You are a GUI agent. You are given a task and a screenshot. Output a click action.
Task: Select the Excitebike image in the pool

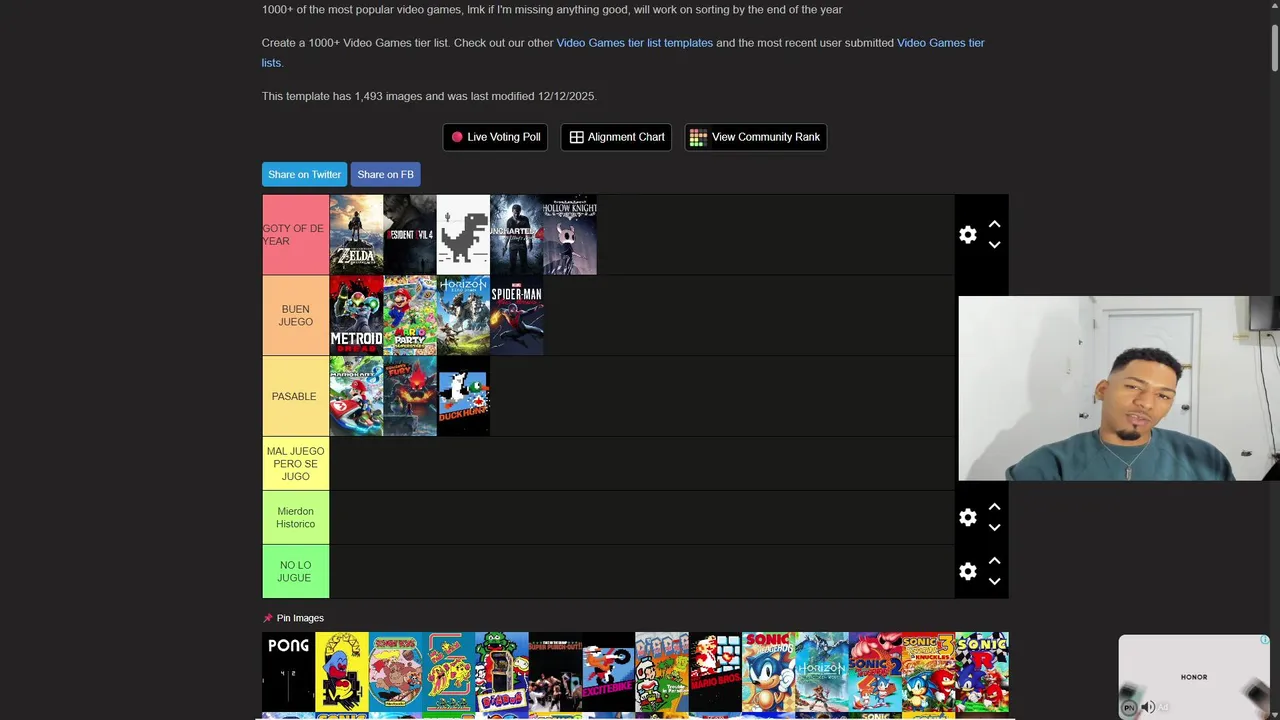point(608,672)
